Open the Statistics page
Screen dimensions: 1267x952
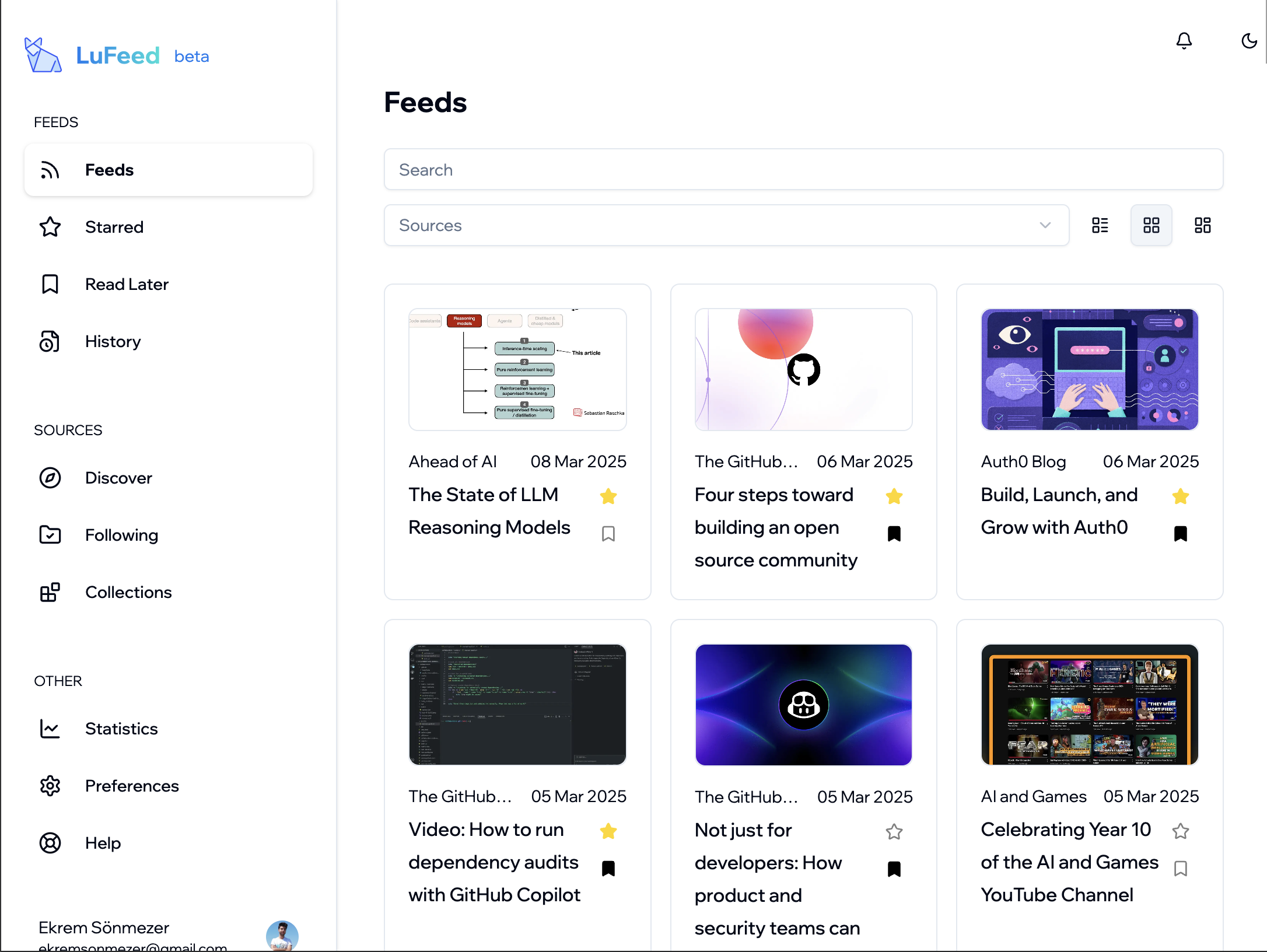(x=169, y=729)
